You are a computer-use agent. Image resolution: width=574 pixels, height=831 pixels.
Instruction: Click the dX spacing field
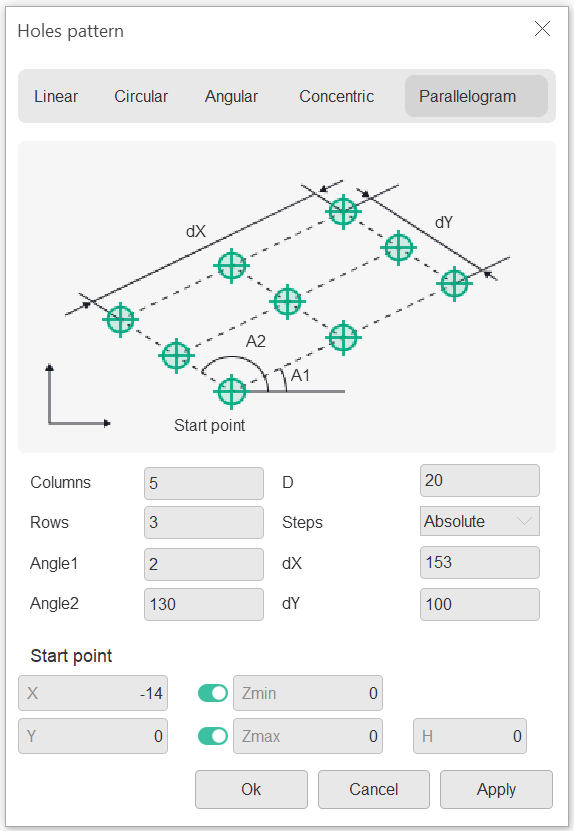pyautogui.click(x=480, y=562)
